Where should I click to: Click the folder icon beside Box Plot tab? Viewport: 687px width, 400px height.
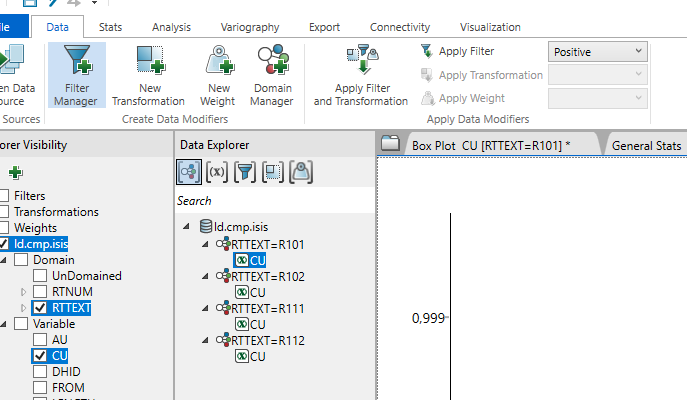(x=390, y=143)
